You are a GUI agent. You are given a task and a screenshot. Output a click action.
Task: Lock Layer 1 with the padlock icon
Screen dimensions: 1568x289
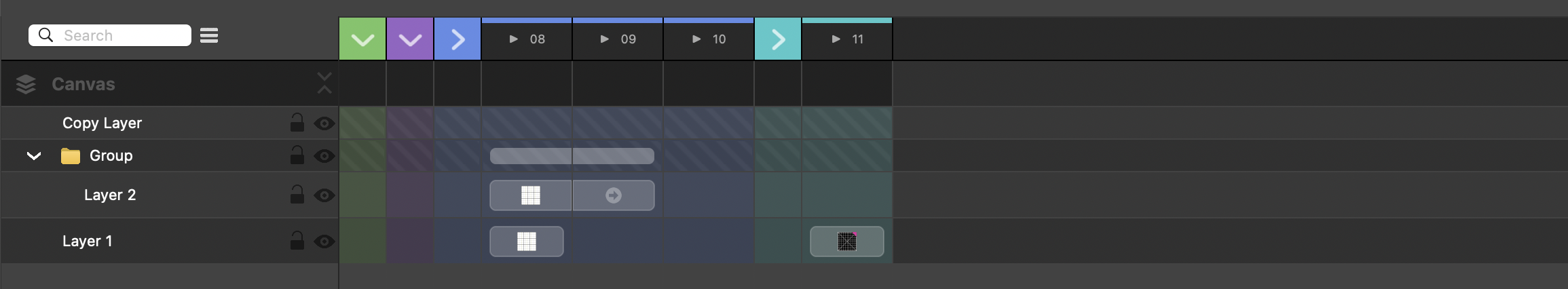tap(297, 241)
